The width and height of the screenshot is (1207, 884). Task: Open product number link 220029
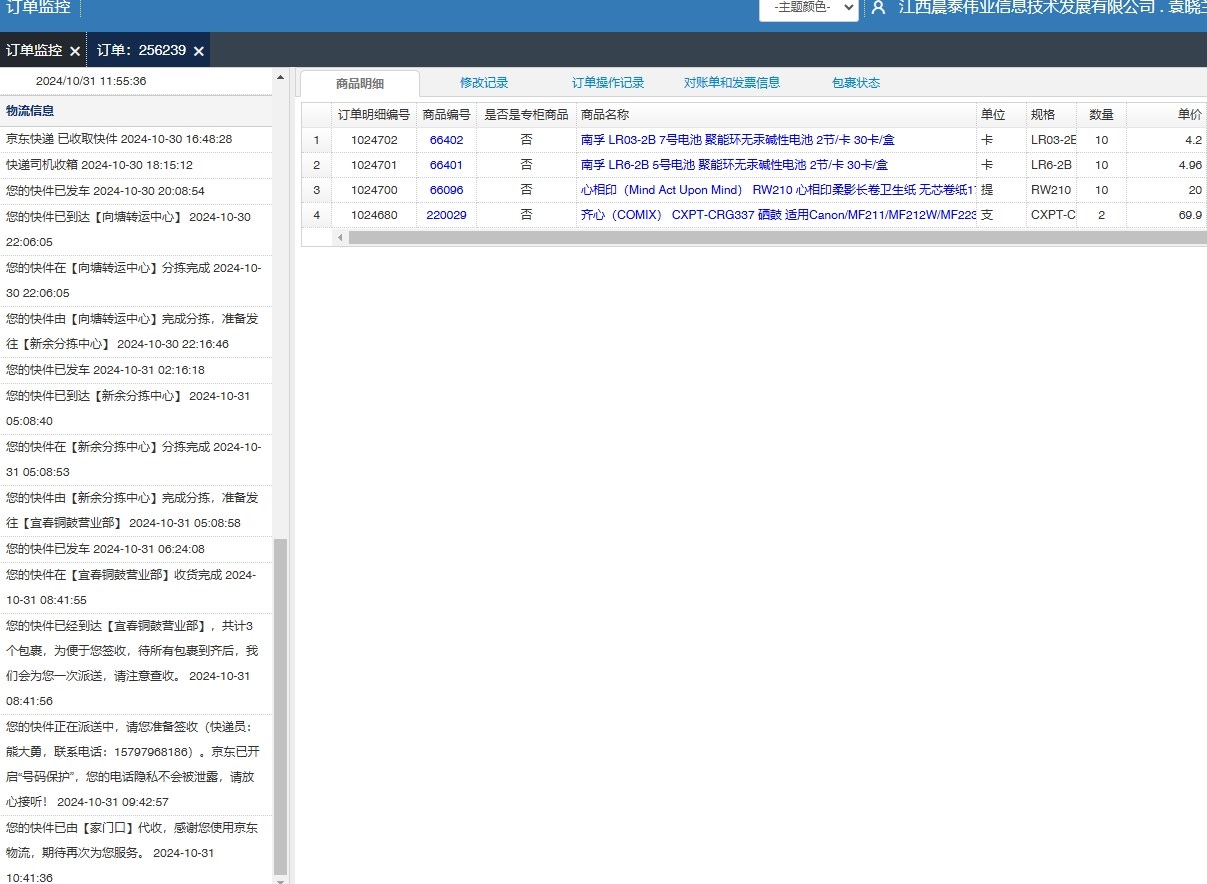point(446,215)
